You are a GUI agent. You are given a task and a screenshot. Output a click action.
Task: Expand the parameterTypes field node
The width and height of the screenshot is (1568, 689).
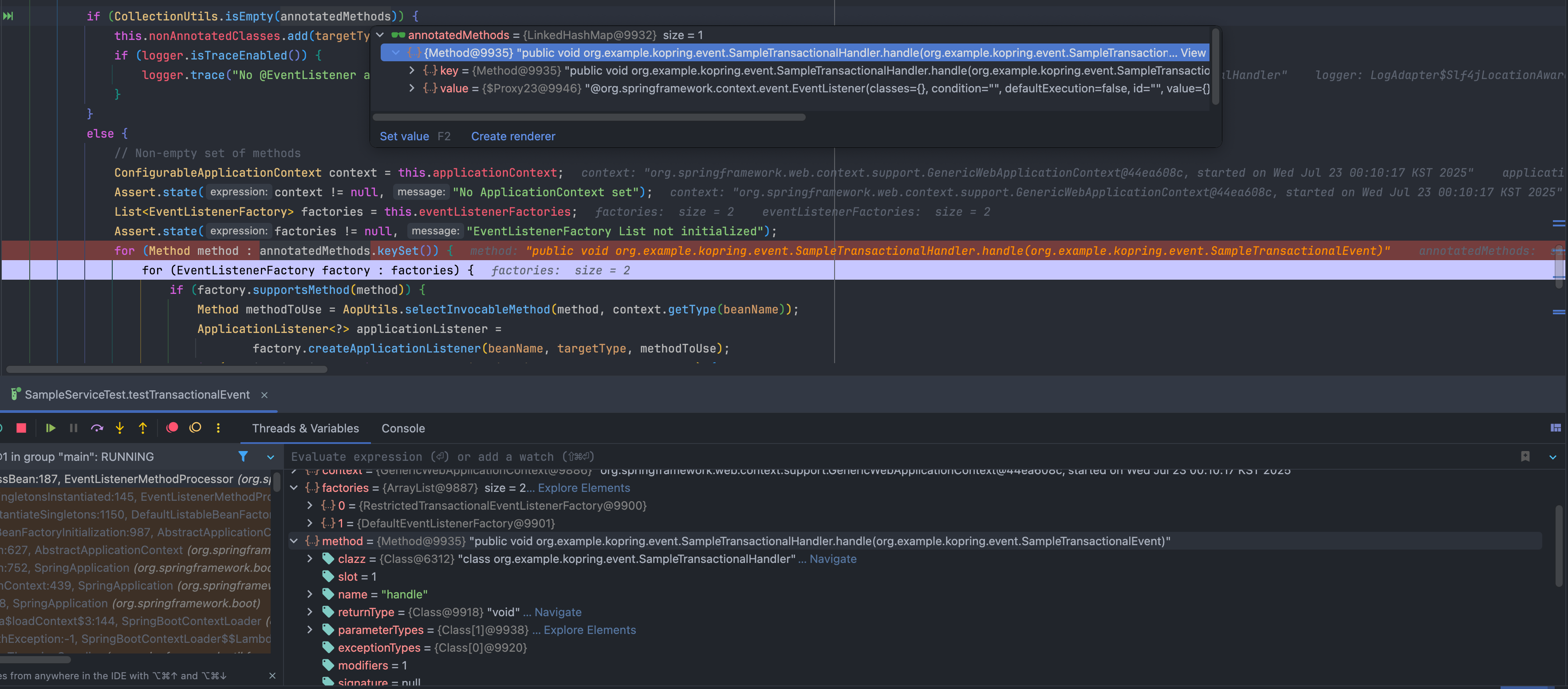pos(310,630)
